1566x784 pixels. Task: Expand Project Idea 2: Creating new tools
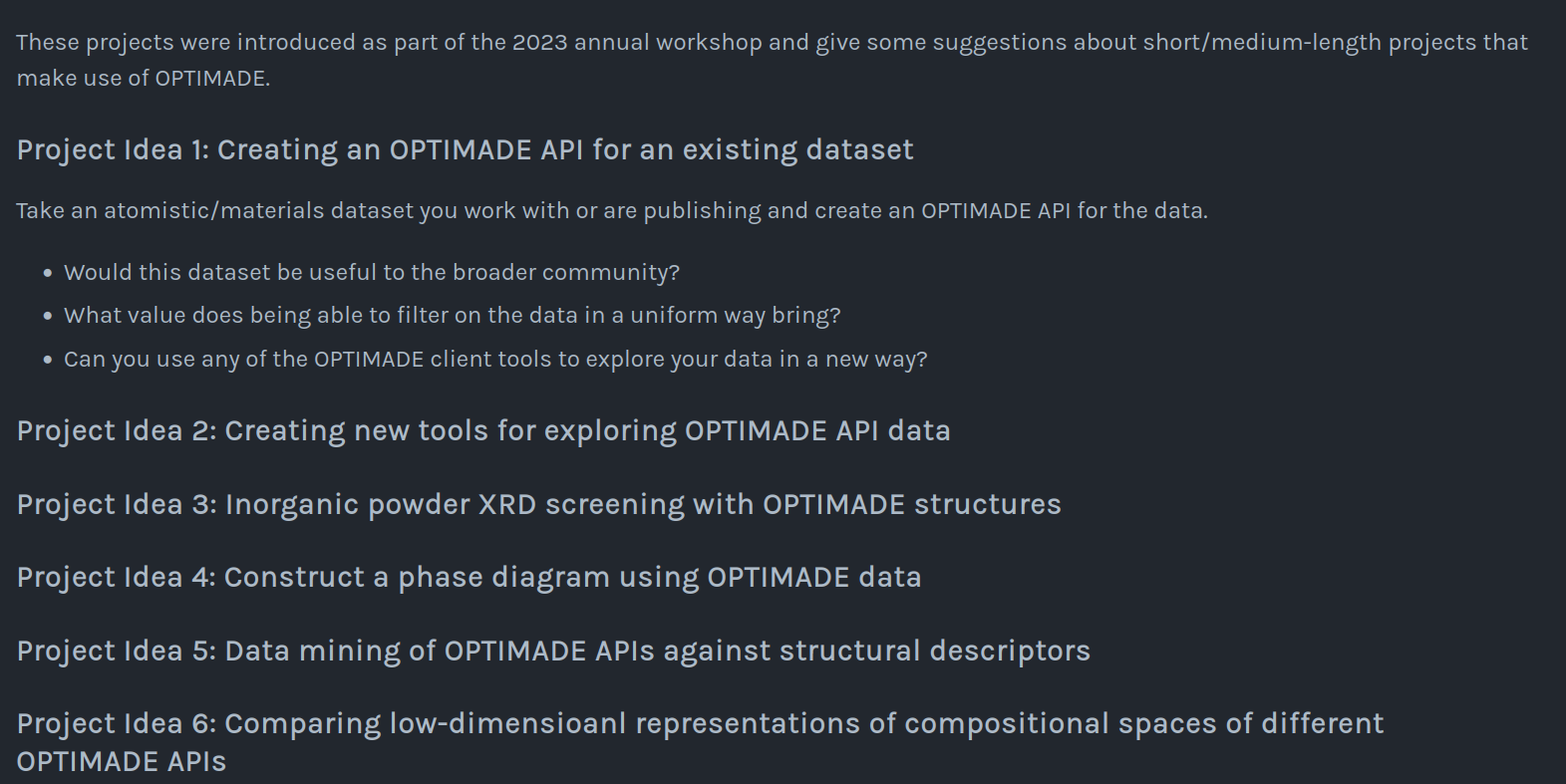point(483,430)
